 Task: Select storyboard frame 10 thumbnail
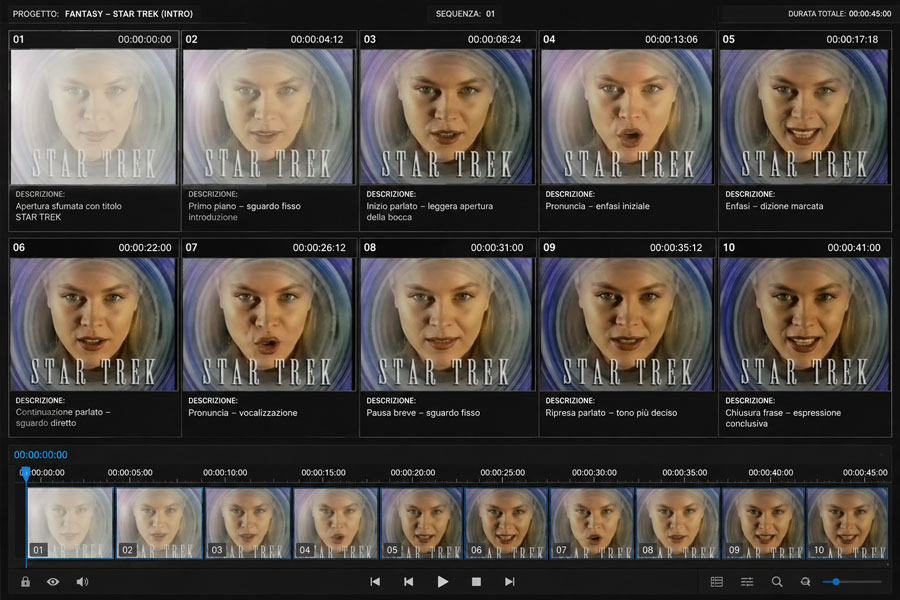[x=804, y=324]
